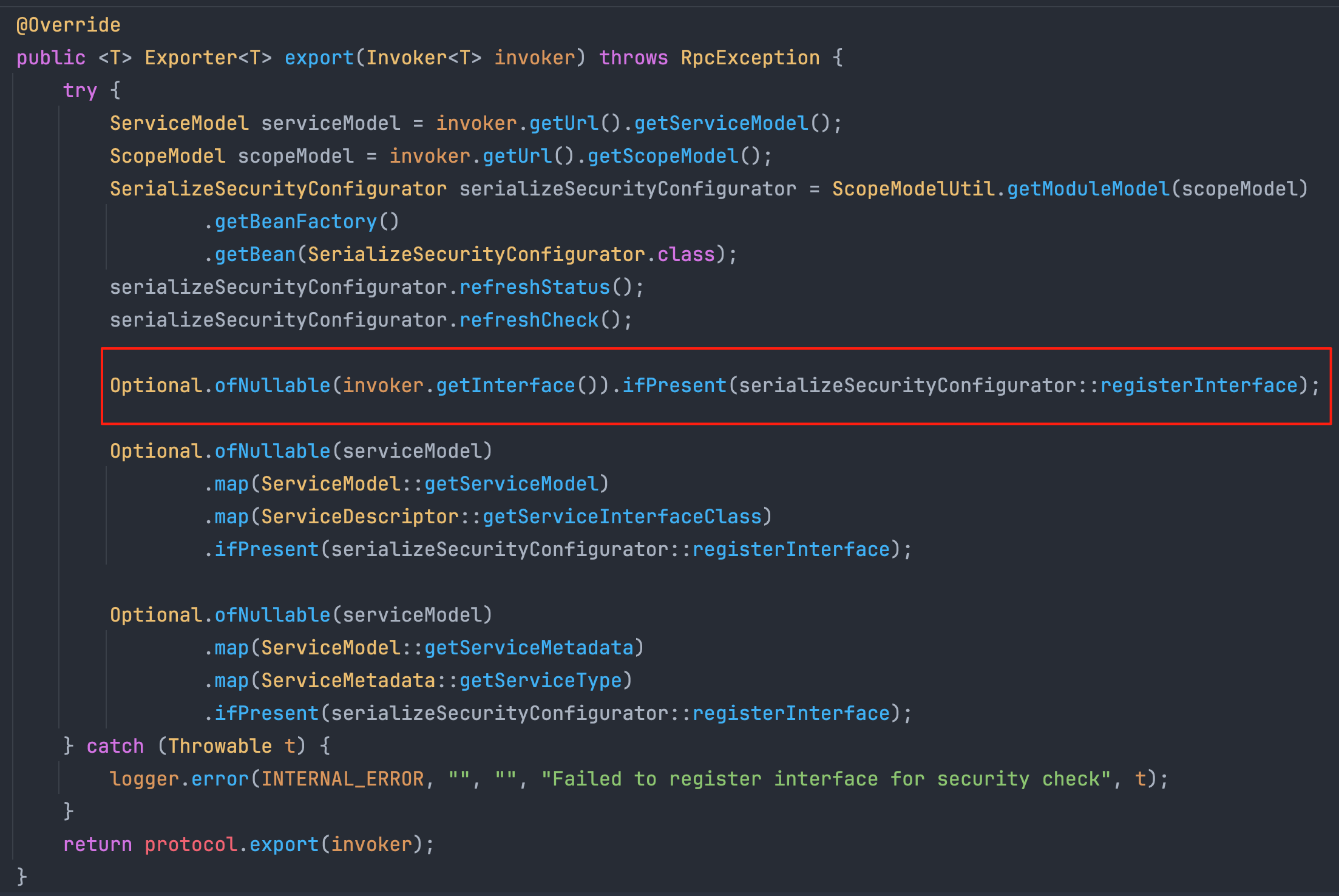Image resolution: width=1339 pixels, height=896 pixels.
Task: Click protocol in the return statement
Action: coord(190,844)
